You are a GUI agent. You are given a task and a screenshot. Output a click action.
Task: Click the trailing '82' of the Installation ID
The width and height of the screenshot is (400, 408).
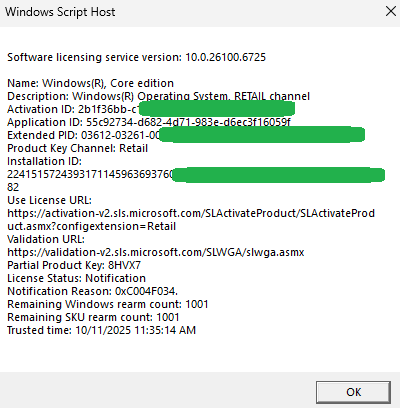point(13,187)
